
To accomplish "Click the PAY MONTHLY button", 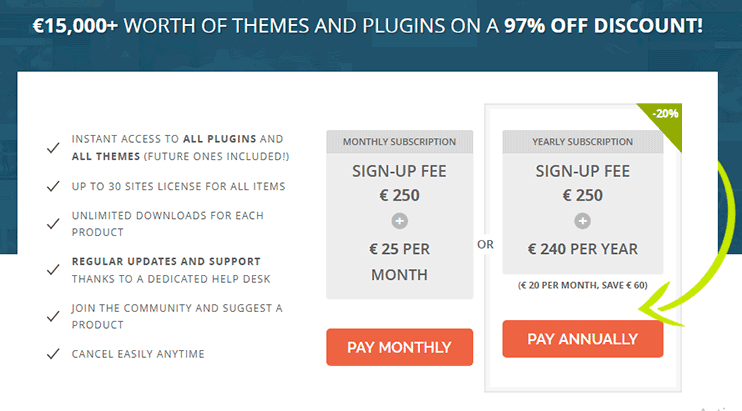I will click(399, 347).
